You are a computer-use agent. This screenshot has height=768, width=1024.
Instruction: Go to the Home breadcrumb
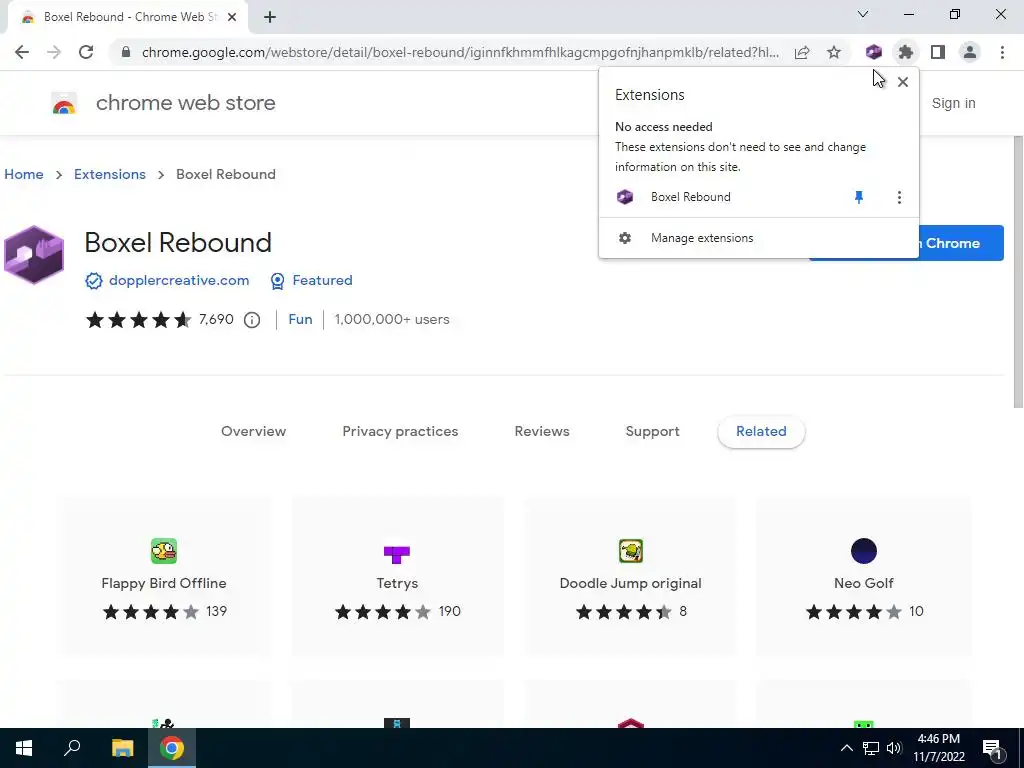(24, 174)
